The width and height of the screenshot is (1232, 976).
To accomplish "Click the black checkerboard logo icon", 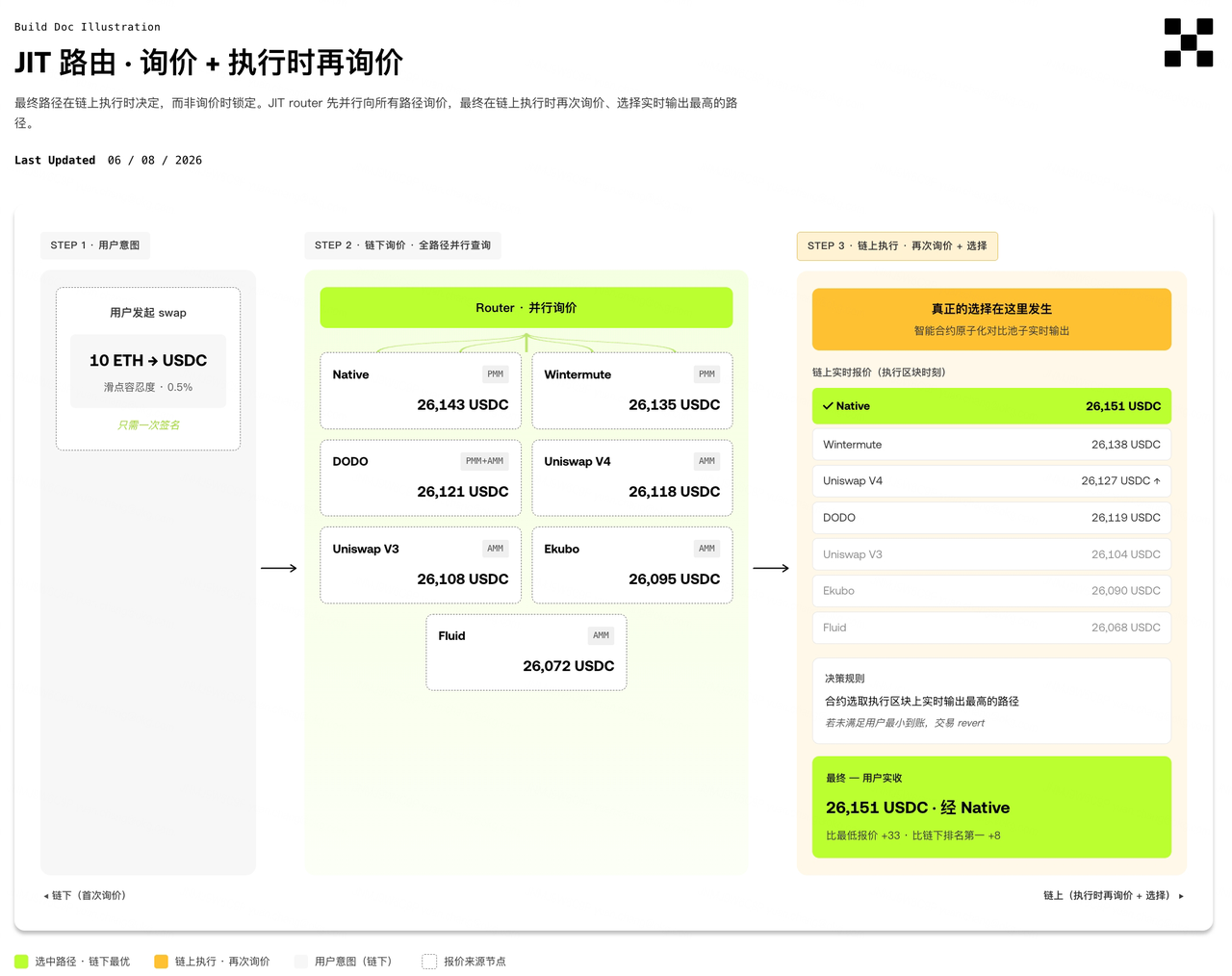I will click(1189, 42).
